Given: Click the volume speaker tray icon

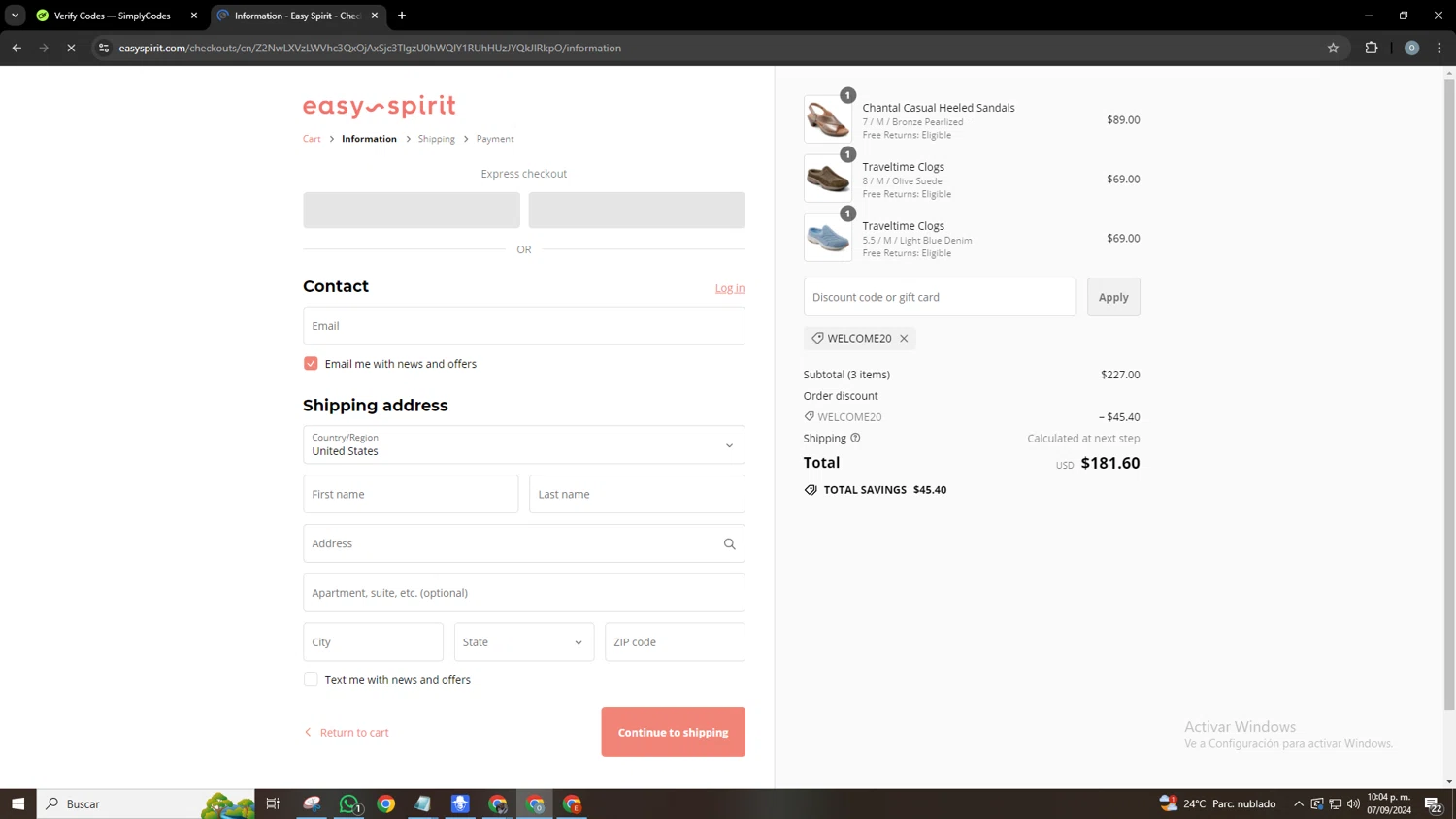Looking at the screenshot, I should 1353,803.
